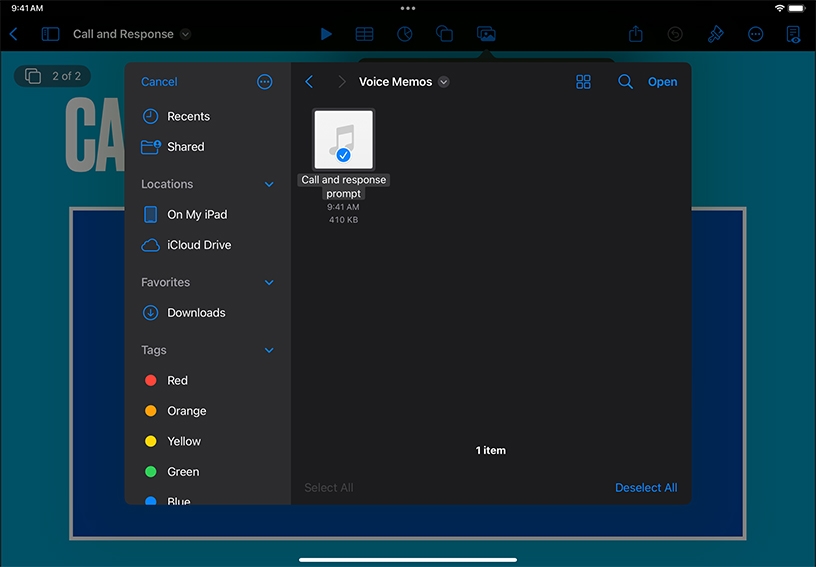
Task: Tap the insert shape icon
Action: pos(445,34)
